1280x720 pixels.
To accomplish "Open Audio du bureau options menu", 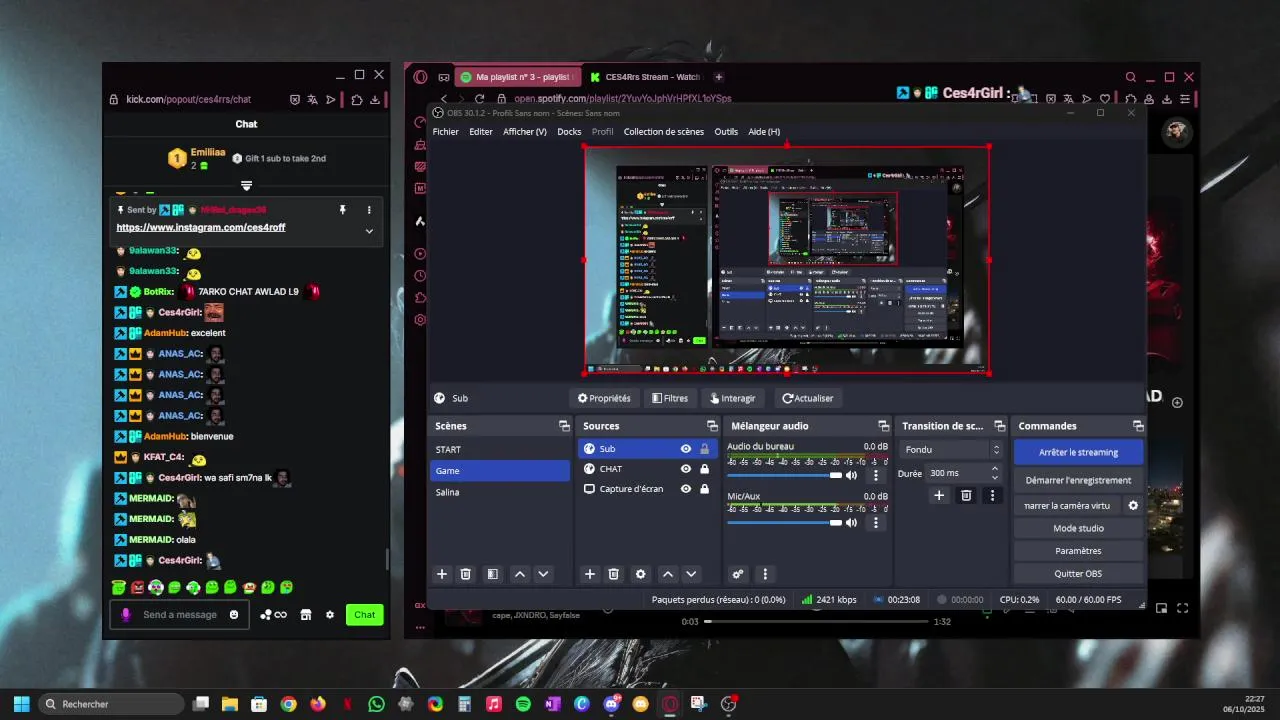I will 876,475.
